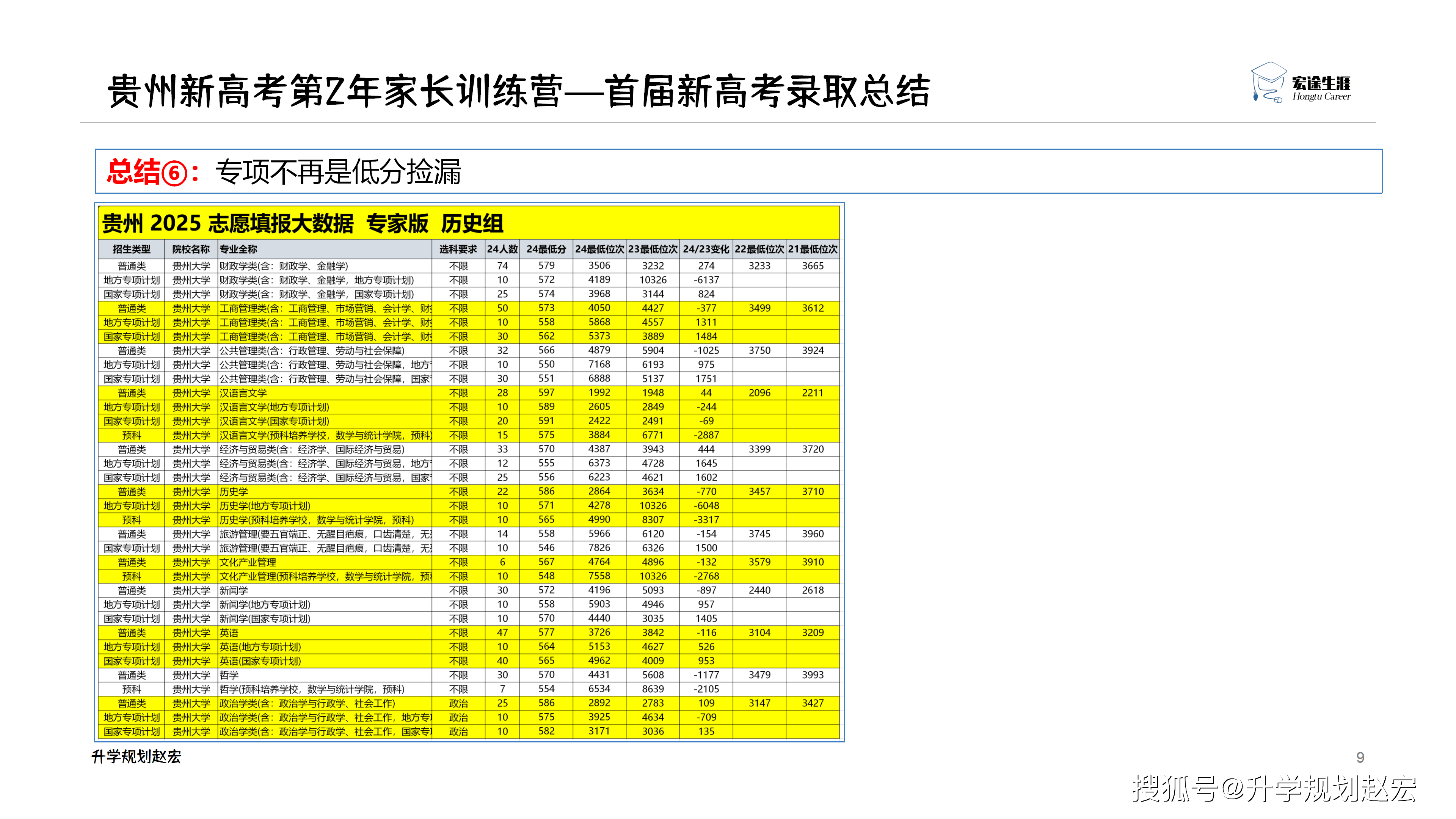
Task: Select the 22最低位次 column header
Action: click(x=759, y=249)
